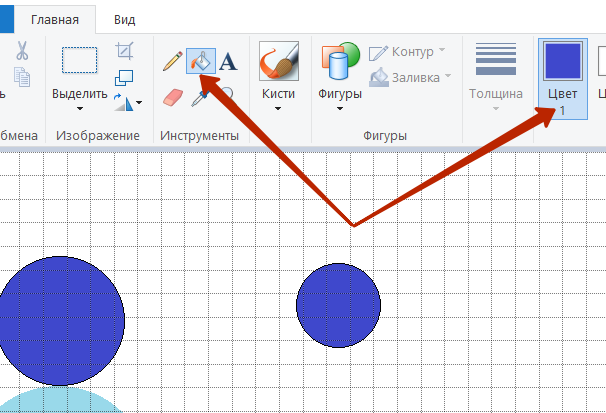Click the Кисти label
Image resolution: width=606 pixels, height=413 pixels.
[278, 93]
